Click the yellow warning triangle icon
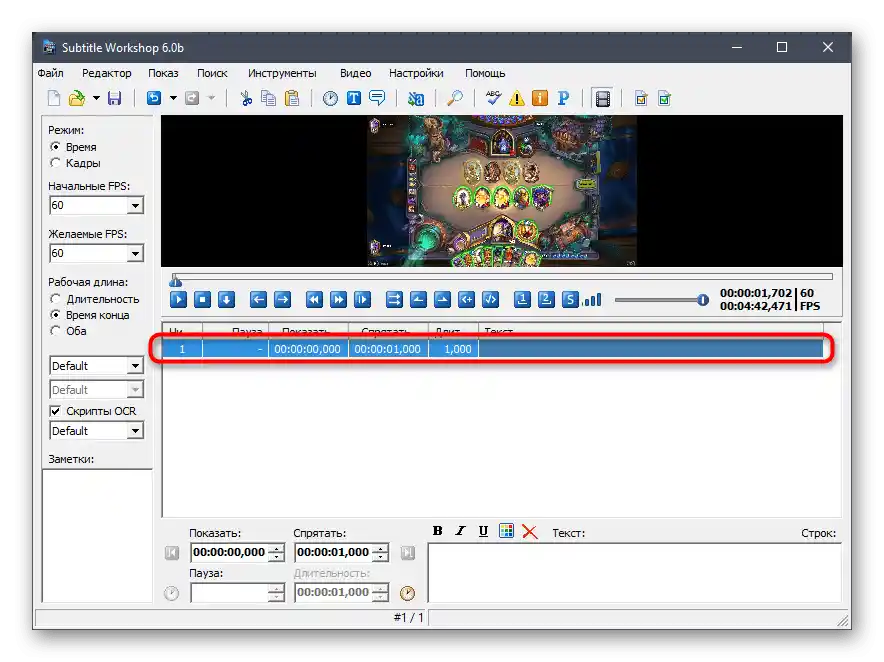The image size is (884, 662). coord(516,98)
